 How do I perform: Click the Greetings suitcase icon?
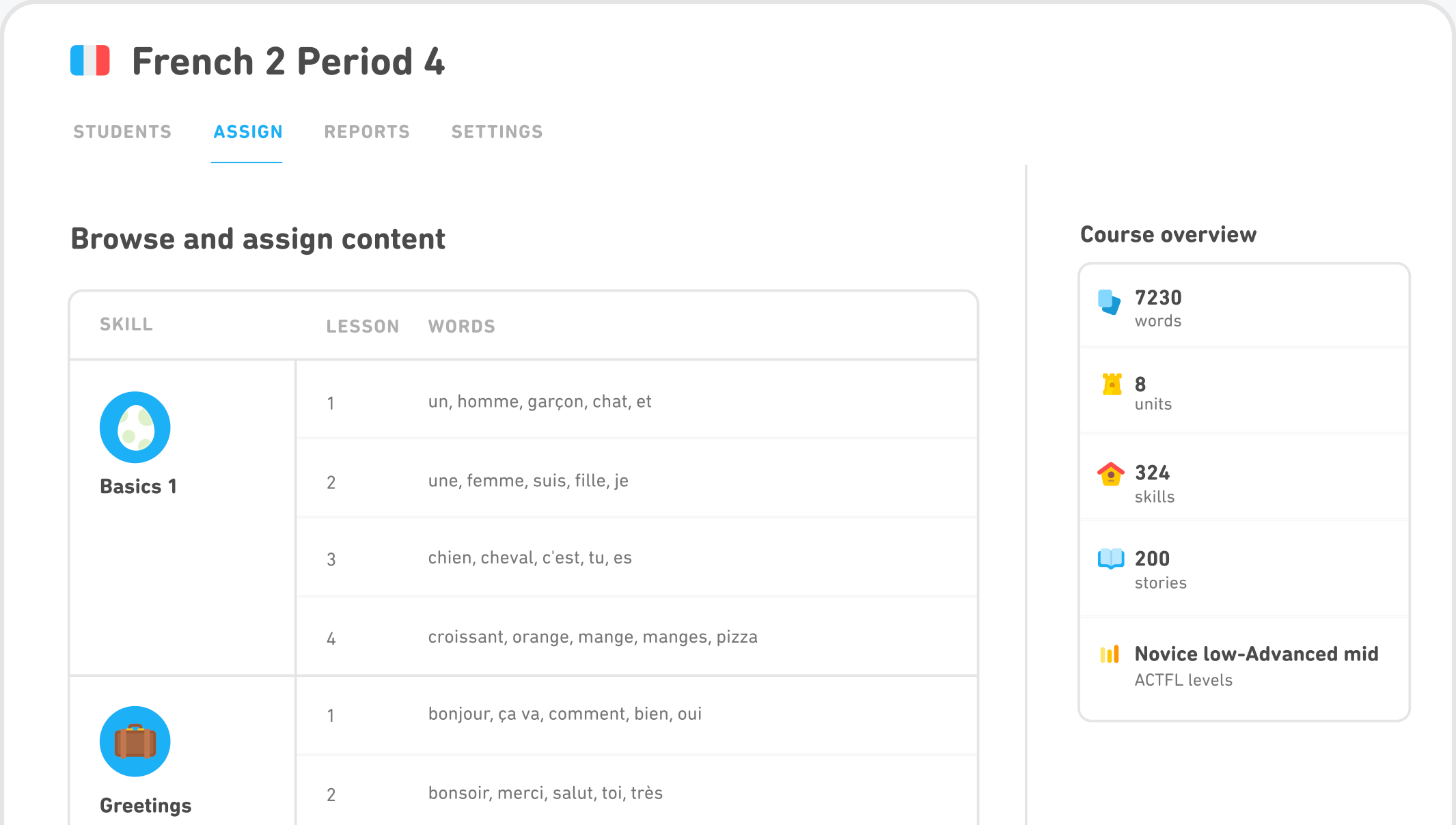click(135, 742)
